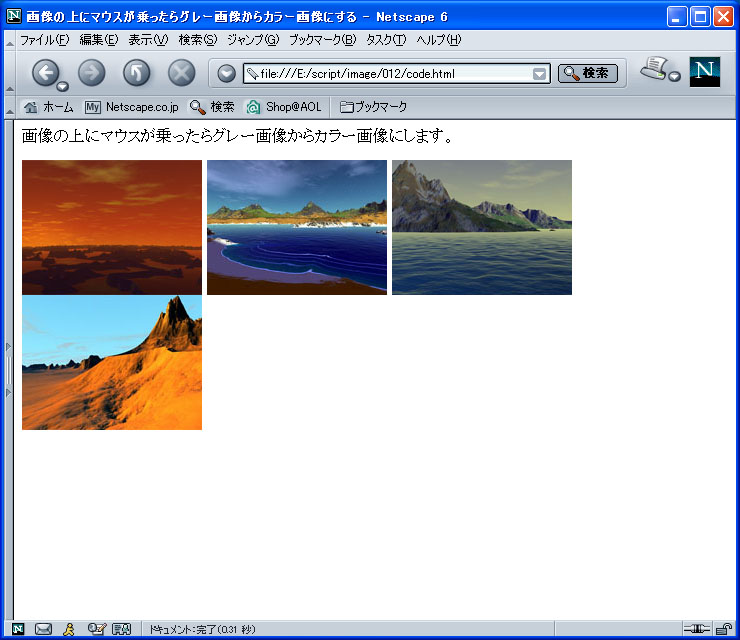Click the 検索 button beside the address bar
The width and height of the screenshot is (740, 640).
point(588,73)
